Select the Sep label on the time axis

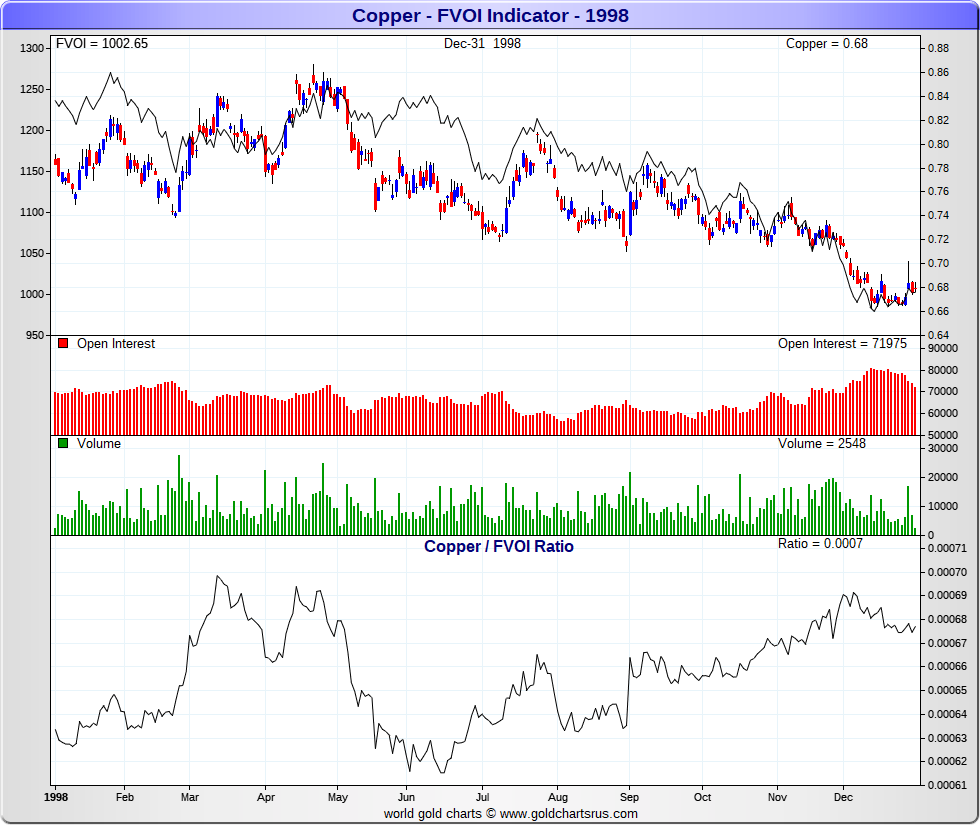[629, 797]
